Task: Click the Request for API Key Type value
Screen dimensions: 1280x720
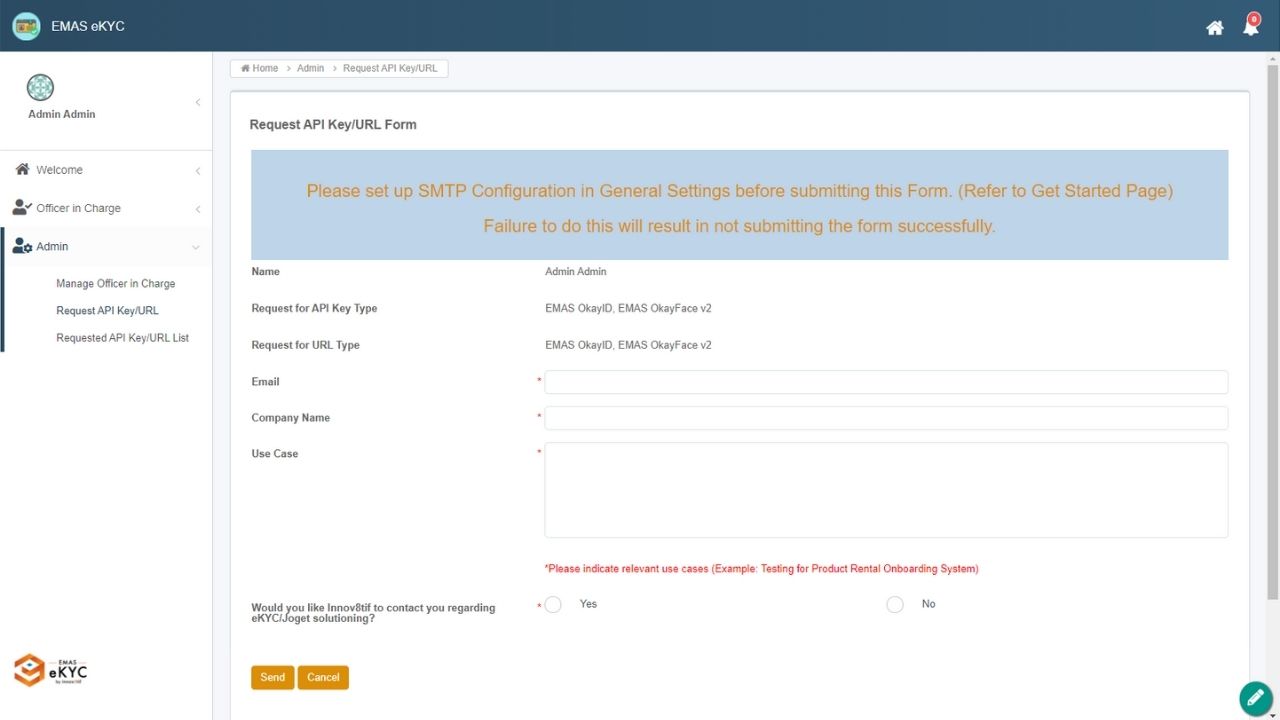Action: click(x=628, y=308)
